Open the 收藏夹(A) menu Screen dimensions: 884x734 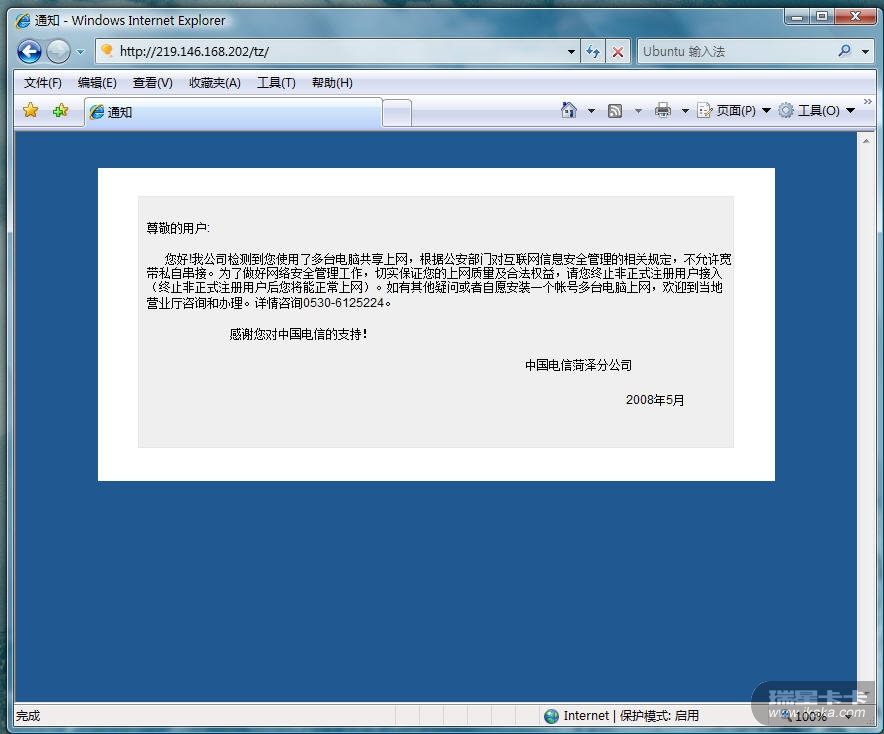point(214,83)
